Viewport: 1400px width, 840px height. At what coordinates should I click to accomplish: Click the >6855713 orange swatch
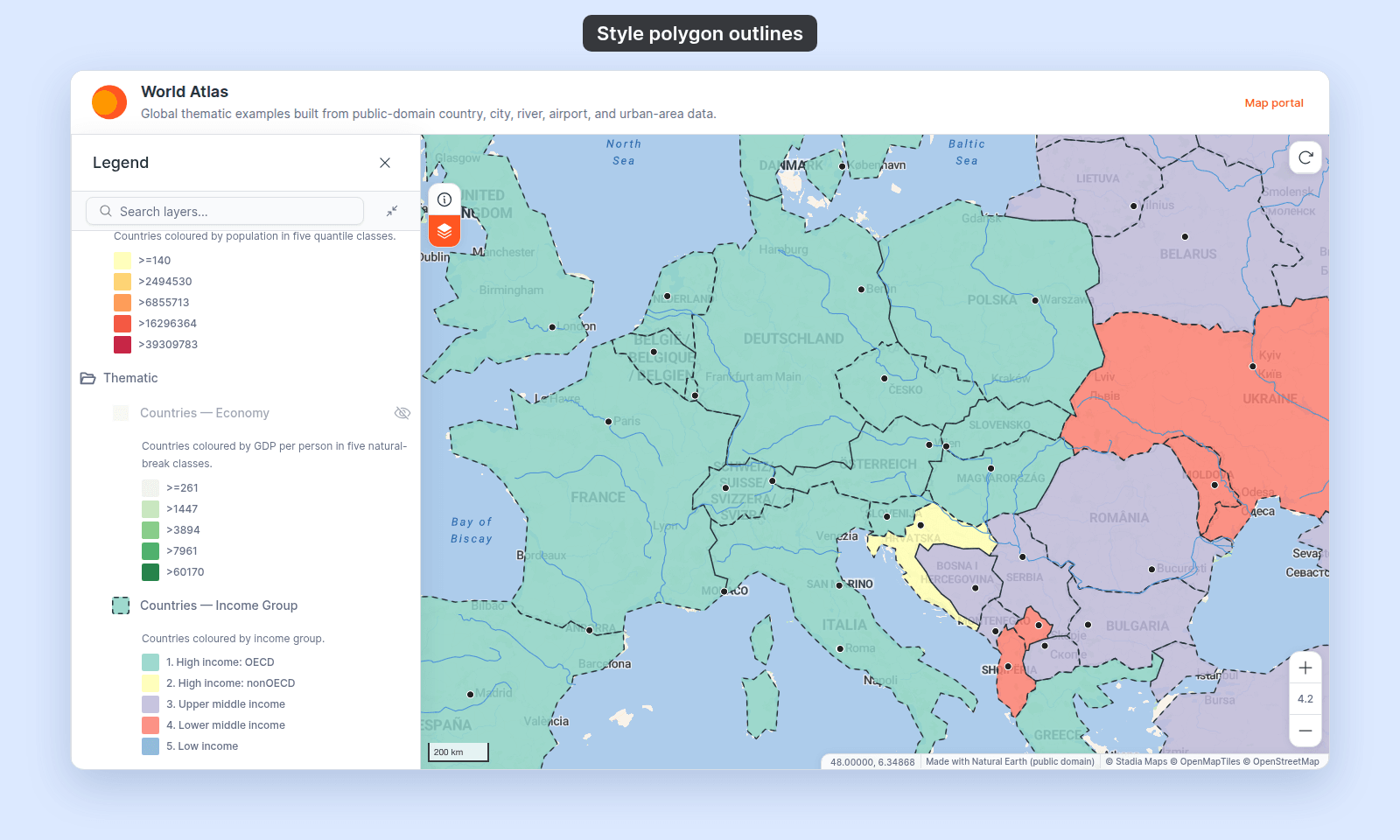(x=122, y=303)
